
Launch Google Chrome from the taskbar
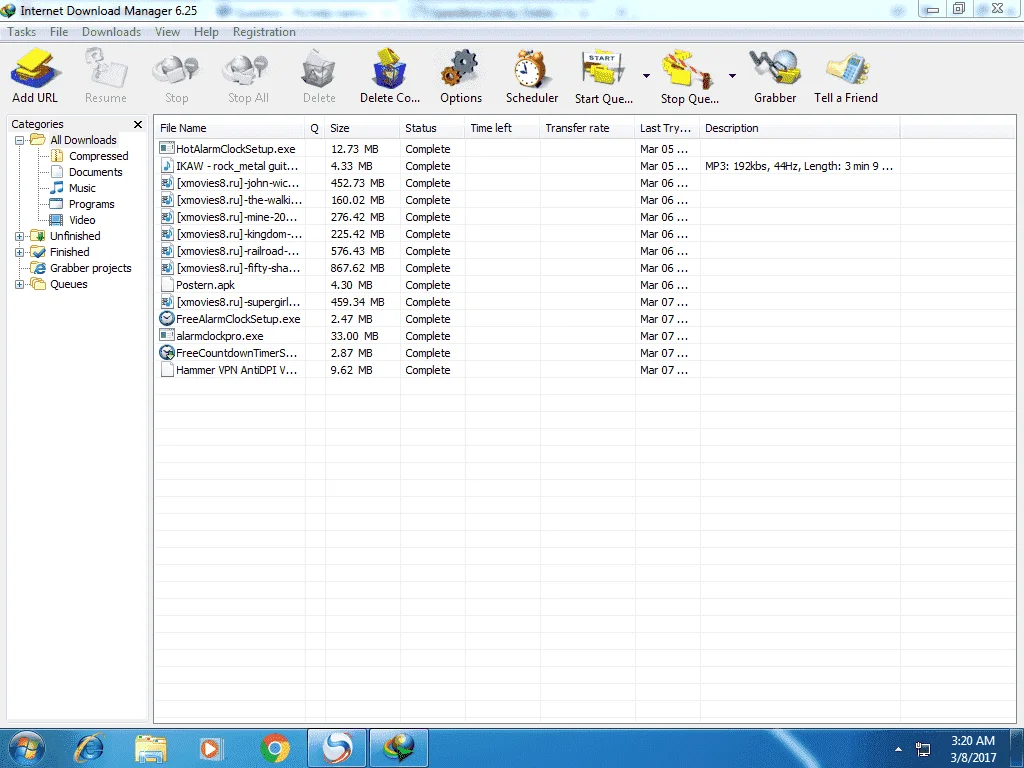pos(274,748)
